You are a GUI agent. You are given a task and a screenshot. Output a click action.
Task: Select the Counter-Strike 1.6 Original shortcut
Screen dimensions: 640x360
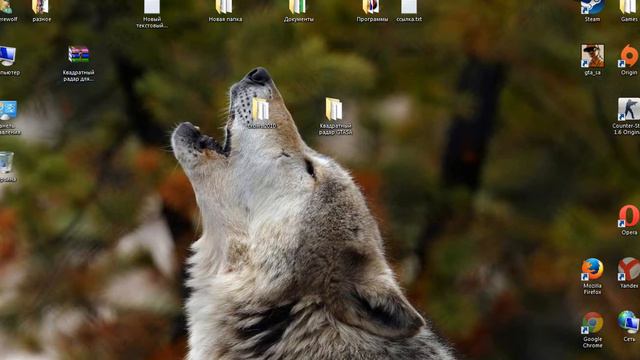[628, 116]
